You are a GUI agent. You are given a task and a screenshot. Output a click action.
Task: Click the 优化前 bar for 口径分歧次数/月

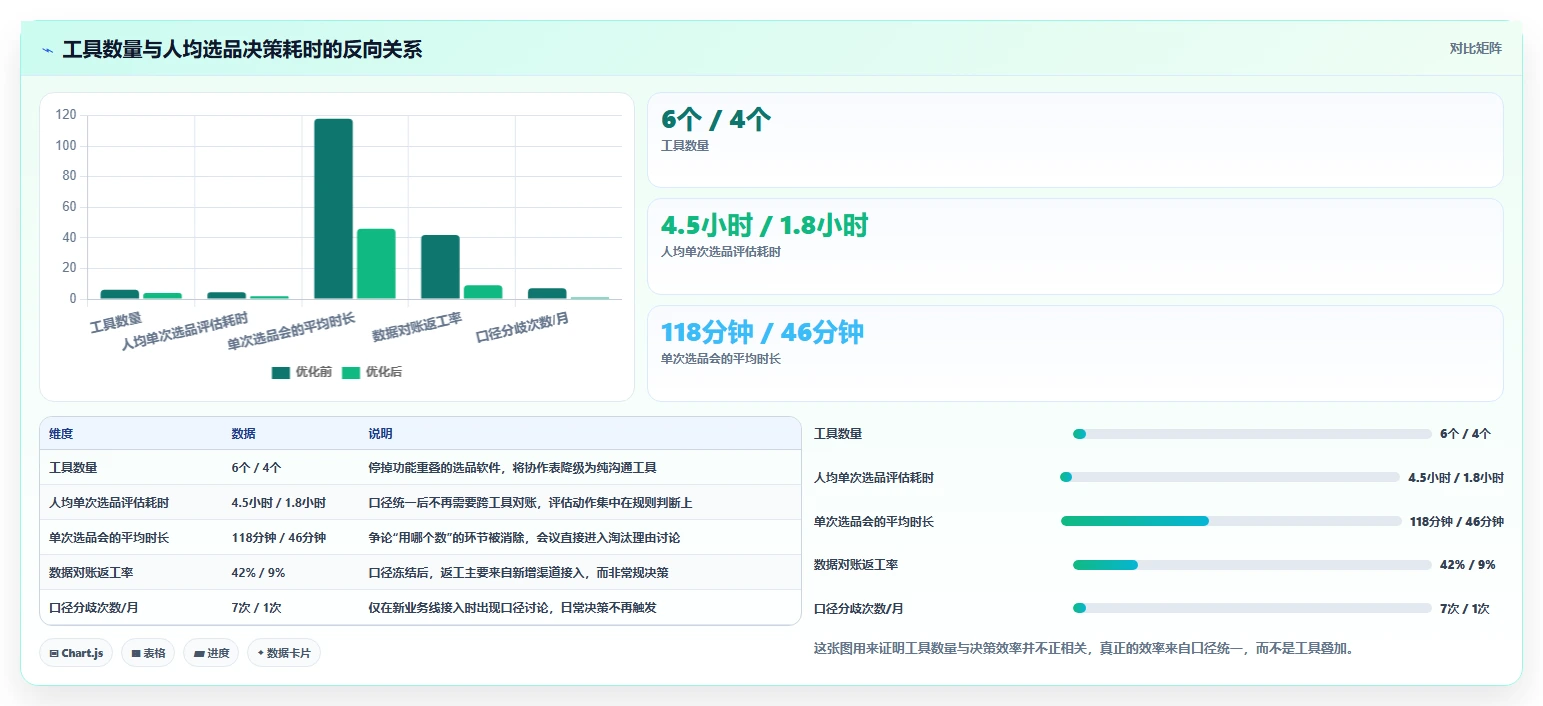pyautogui.click(x=547, y=294)
